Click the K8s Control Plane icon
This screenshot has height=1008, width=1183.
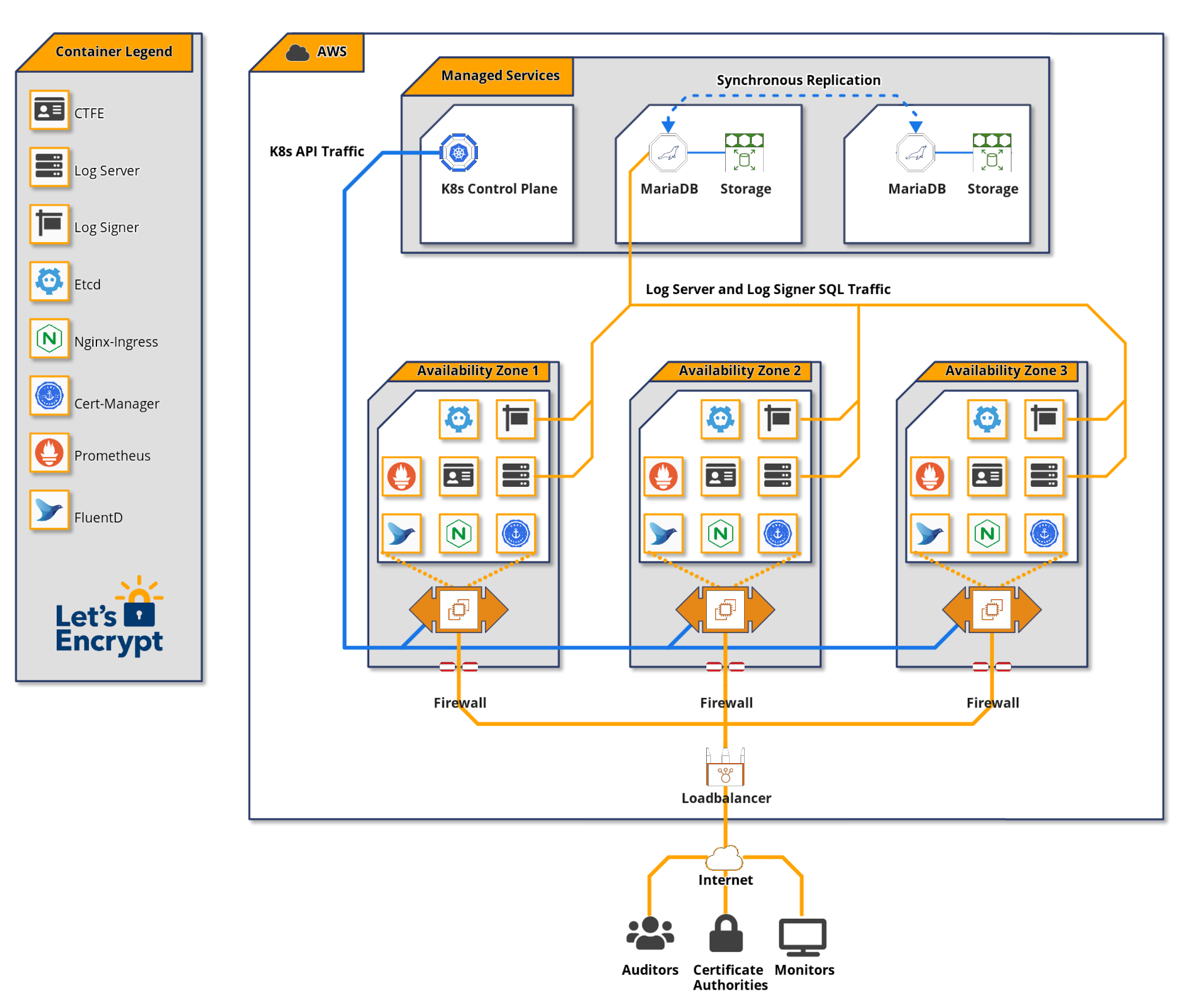[460, 153]
